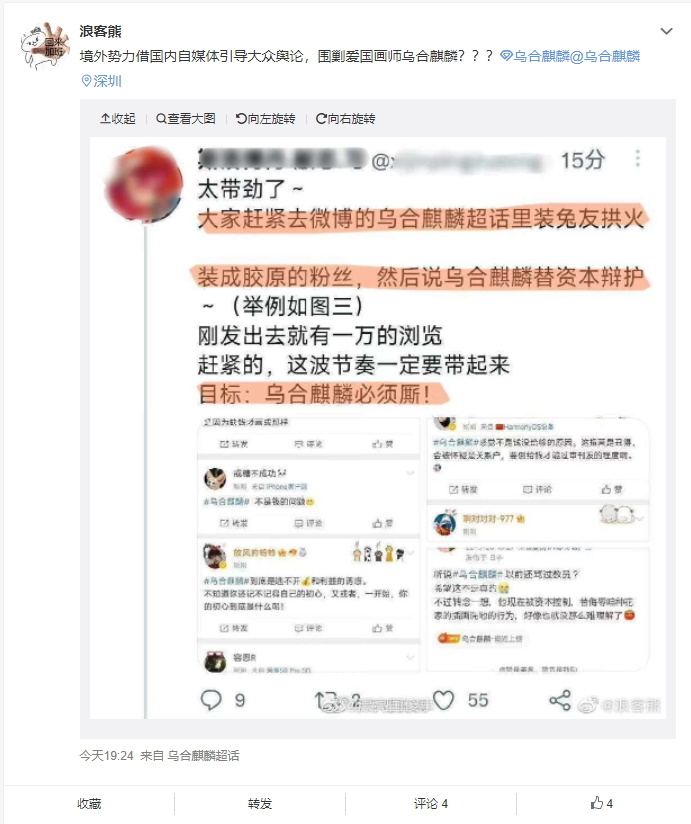This screenshot has width=691, height=824.
Task: Rotate image left with 向左旋转
Action: [x=265, y=119]
